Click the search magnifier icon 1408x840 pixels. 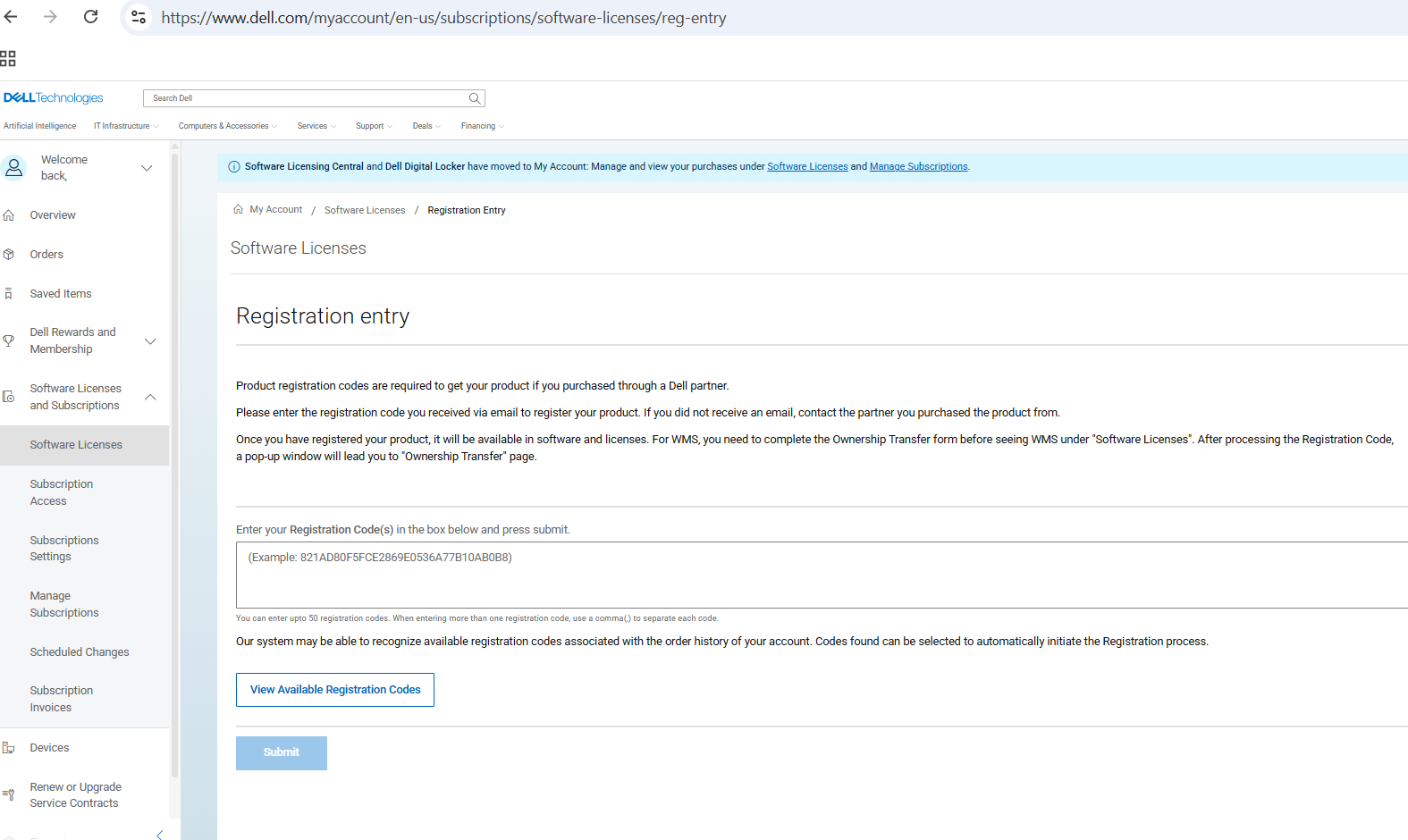[x=475, y=98]
